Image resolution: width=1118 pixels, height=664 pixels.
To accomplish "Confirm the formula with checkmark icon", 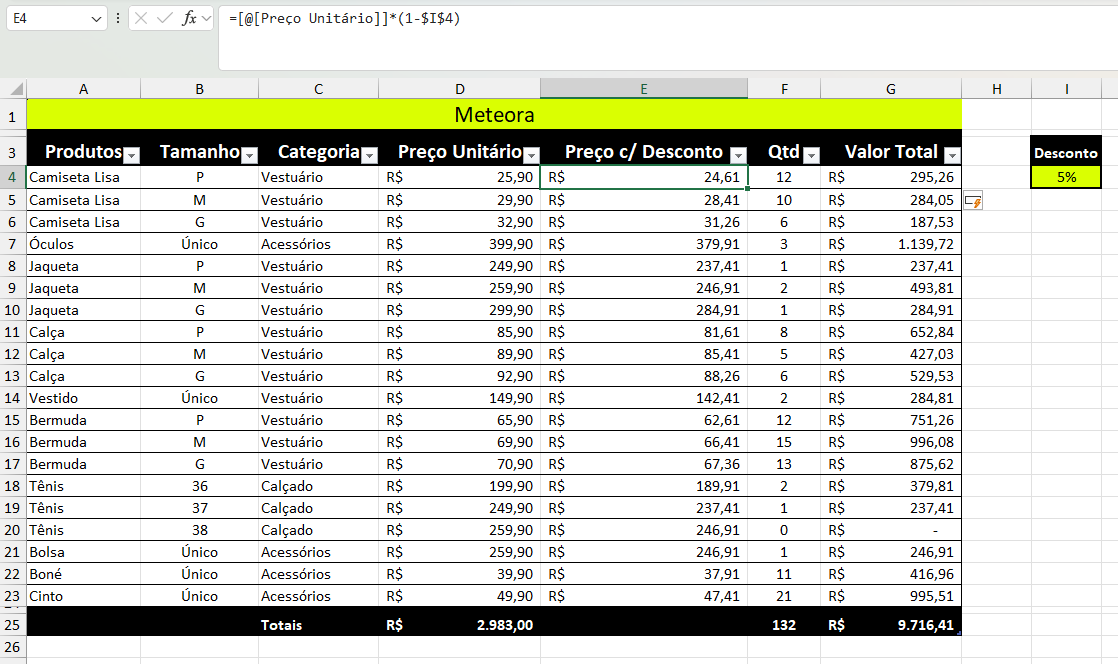I will (165, 19).
